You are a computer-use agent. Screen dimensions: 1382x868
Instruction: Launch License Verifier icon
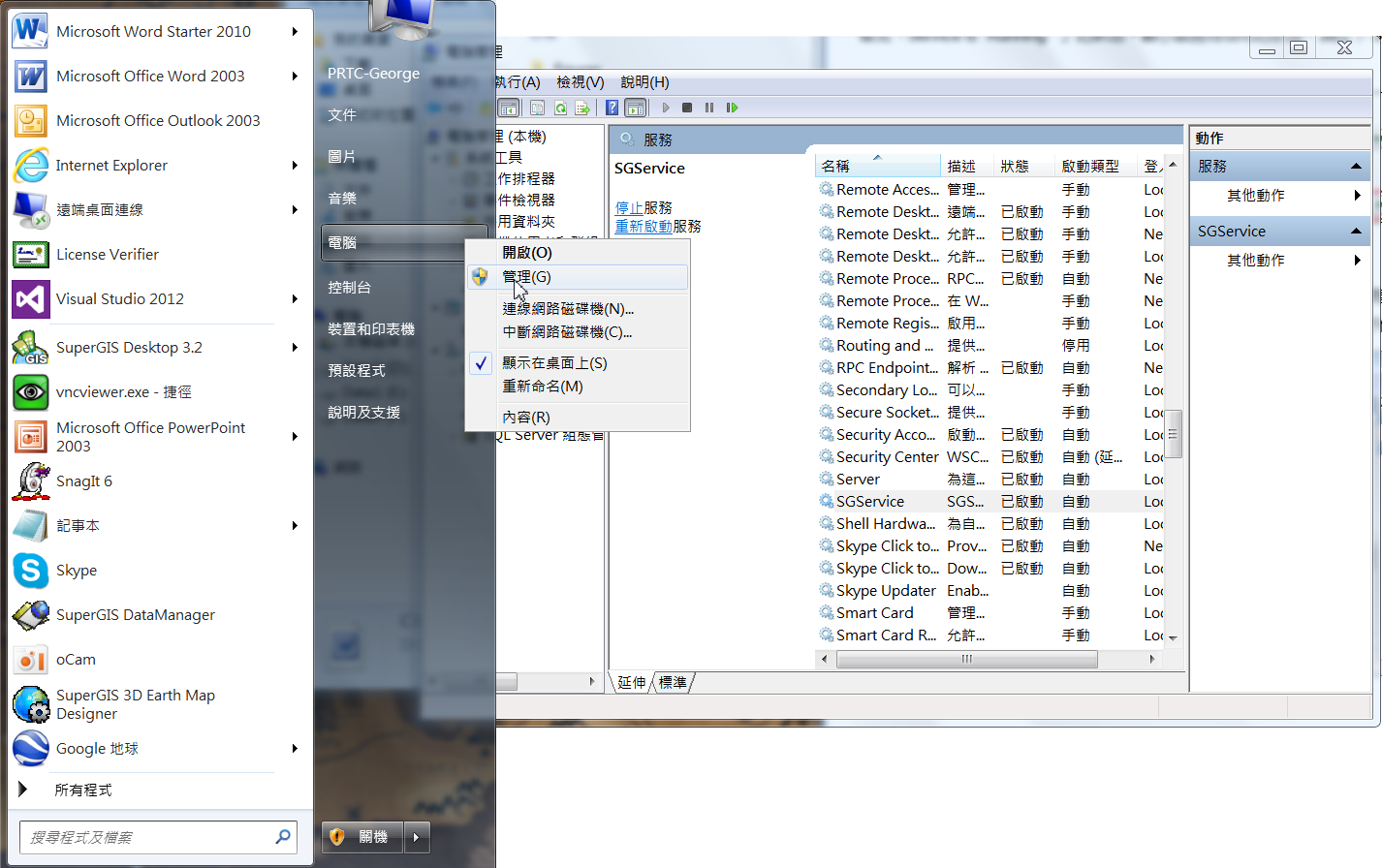coord(30,254)
